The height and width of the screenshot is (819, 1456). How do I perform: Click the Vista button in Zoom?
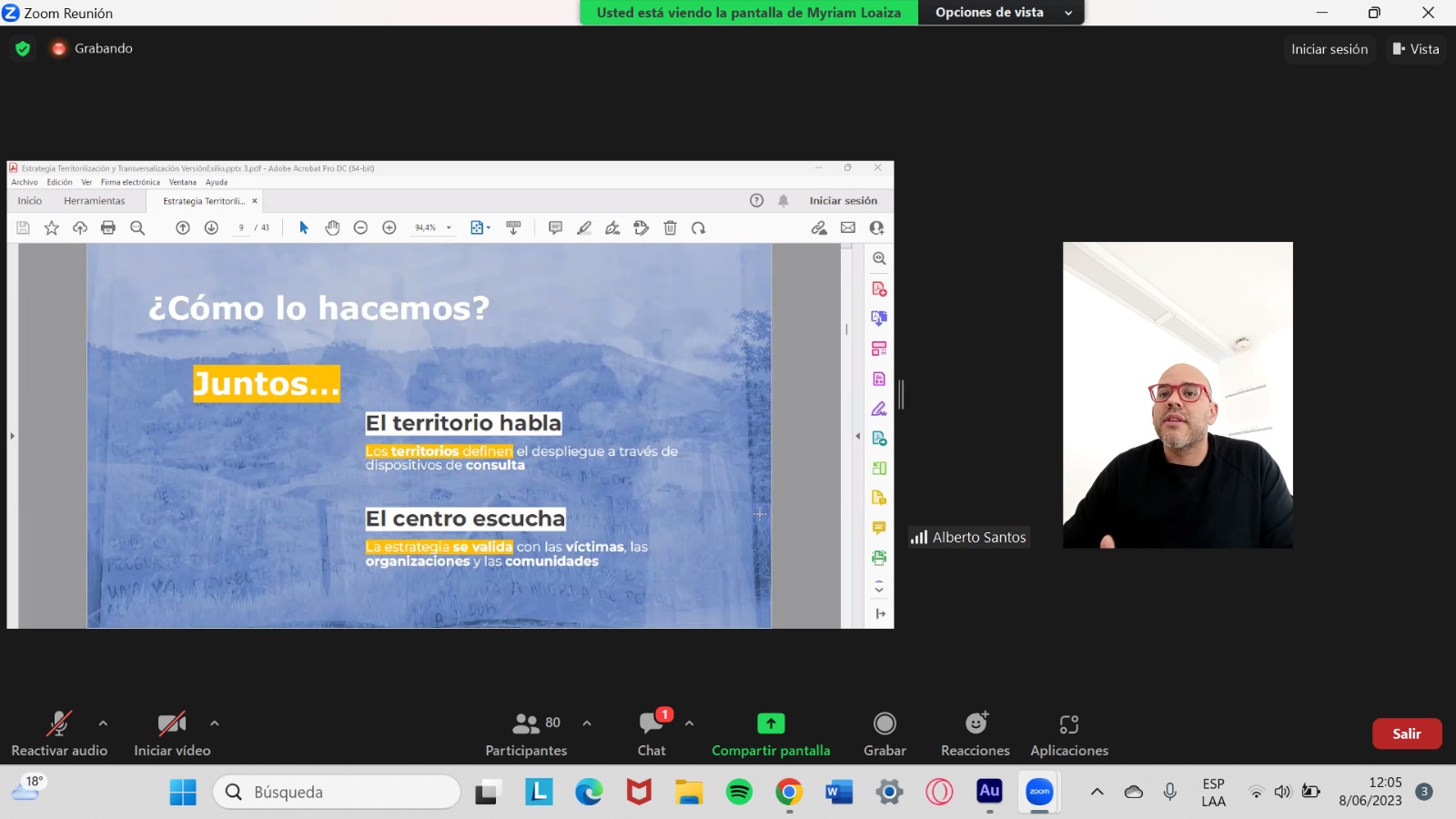1416,49
